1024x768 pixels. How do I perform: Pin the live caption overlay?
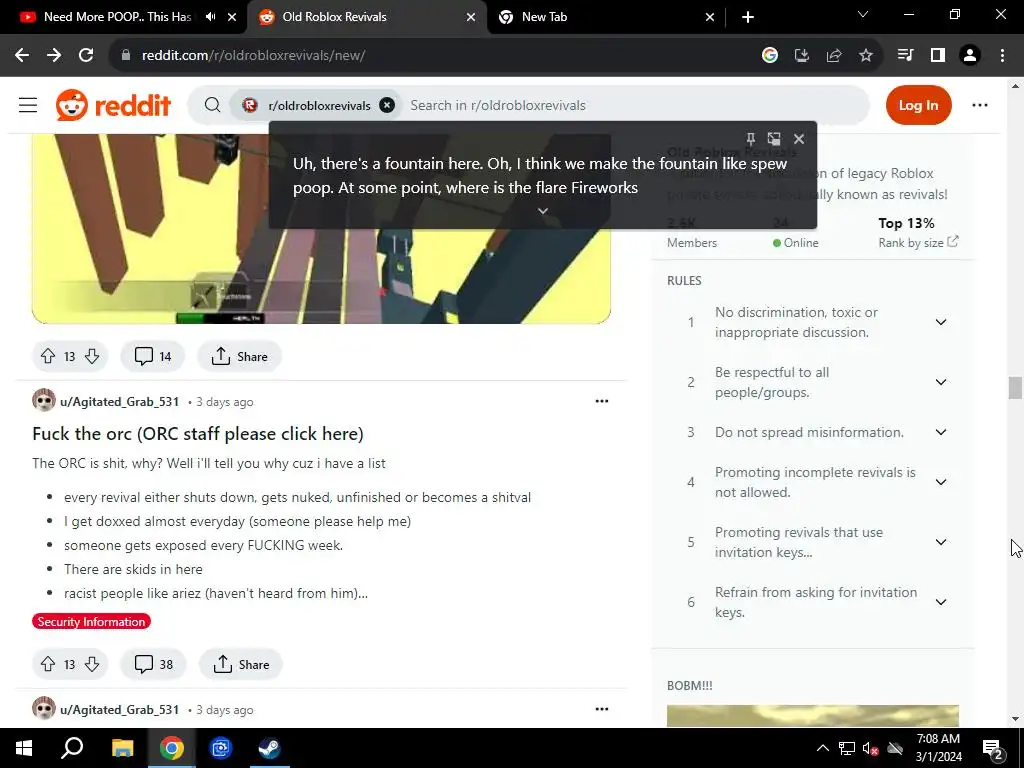click(x=750, y=138)
